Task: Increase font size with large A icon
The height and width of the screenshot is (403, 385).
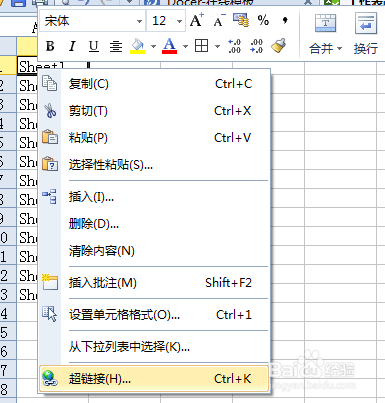Action: click(x=196, y=21)
